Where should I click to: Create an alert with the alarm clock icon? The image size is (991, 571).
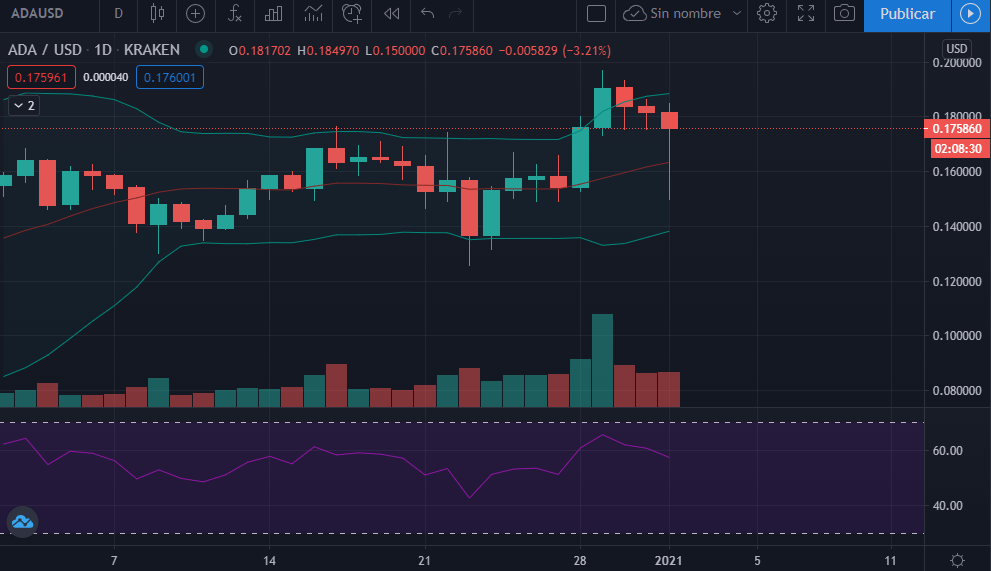click(352, 13)
